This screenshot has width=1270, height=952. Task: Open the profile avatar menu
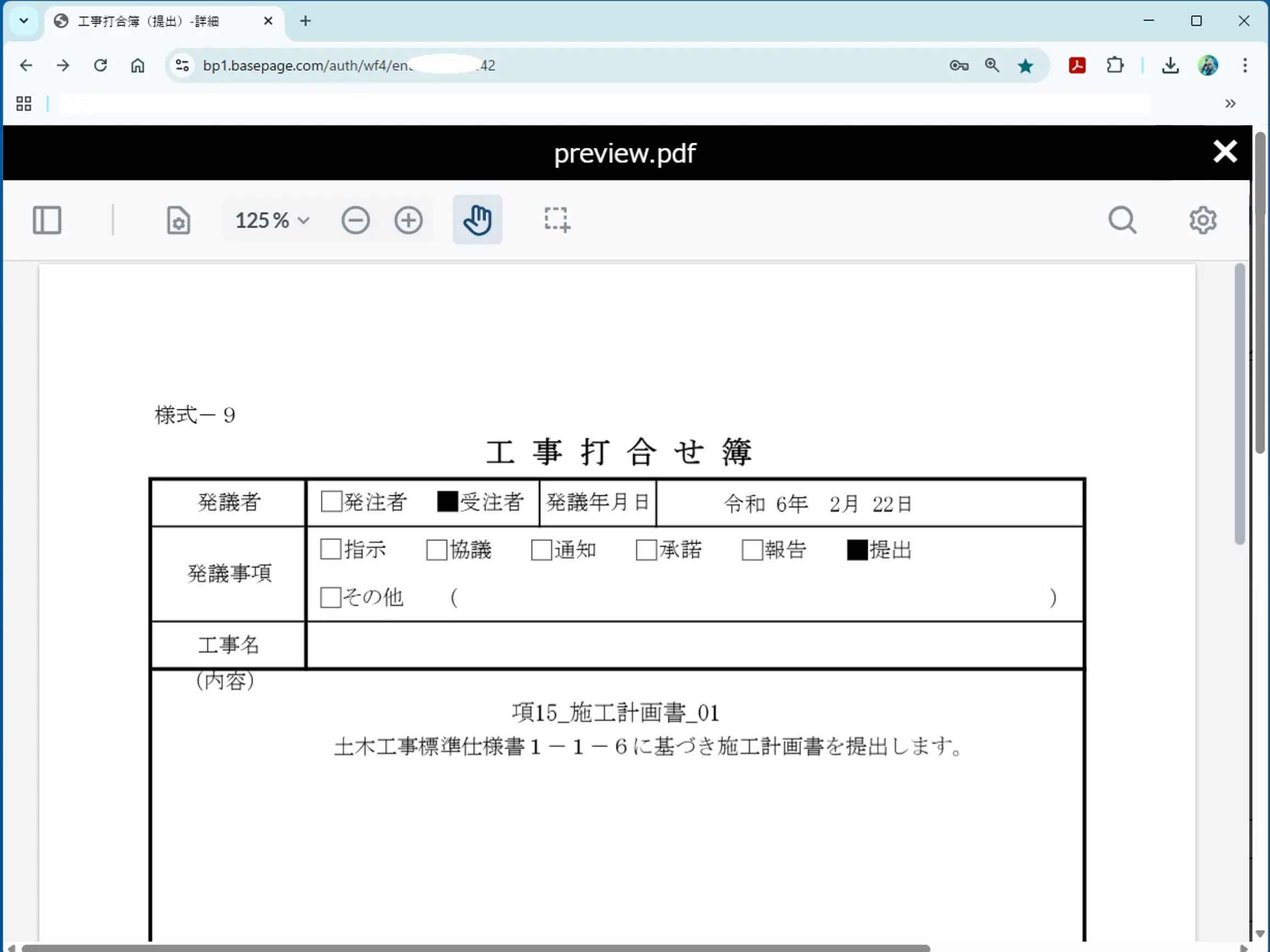[1208, 65]
